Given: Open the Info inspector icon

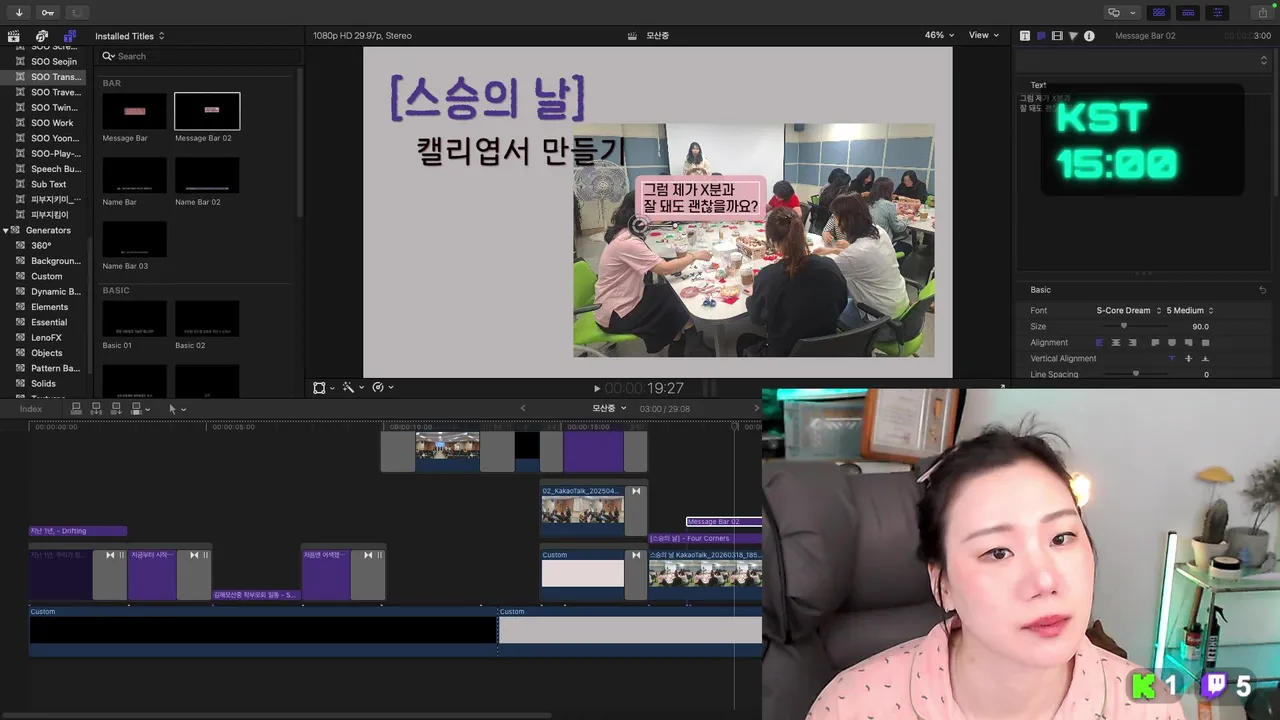Looking at the screenshot, I should (x=1089, y=36).
